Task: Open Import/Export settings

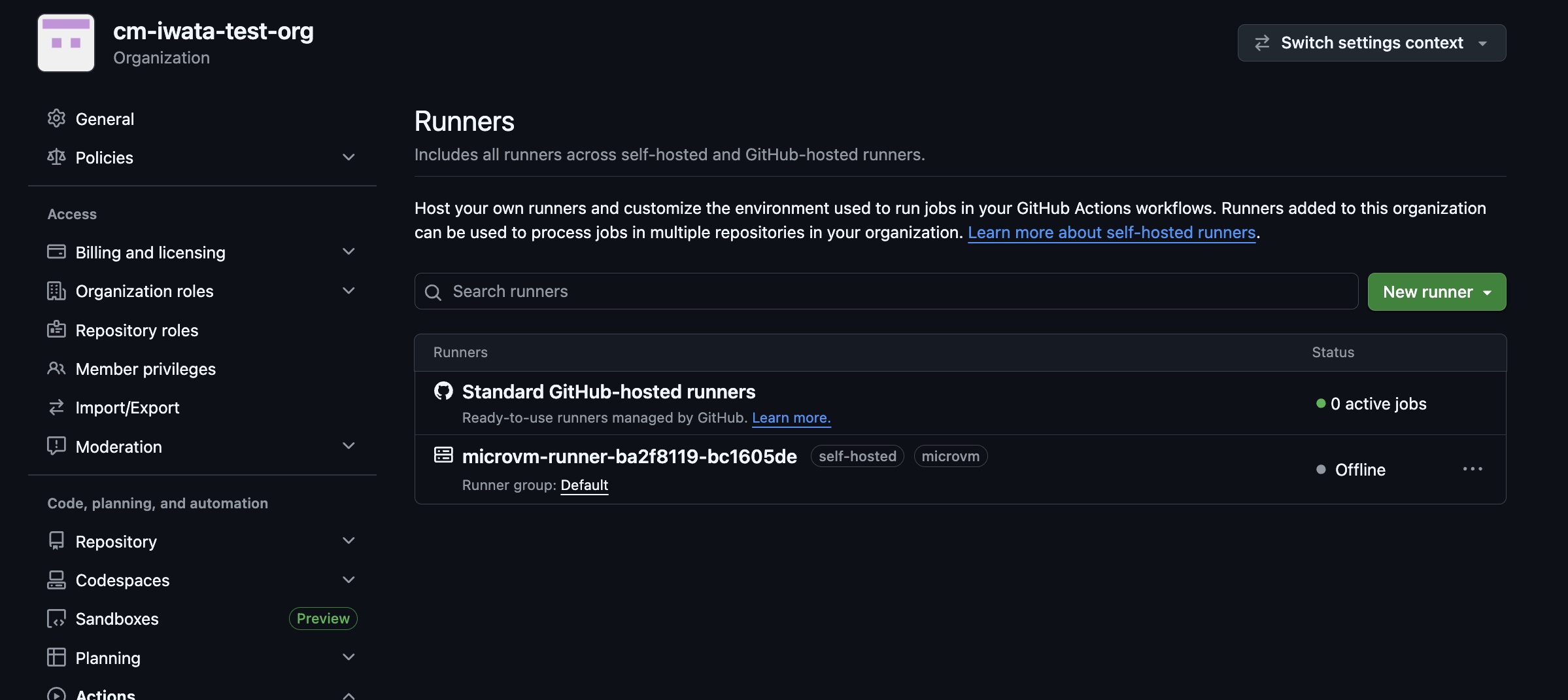Action: [128, 408]
